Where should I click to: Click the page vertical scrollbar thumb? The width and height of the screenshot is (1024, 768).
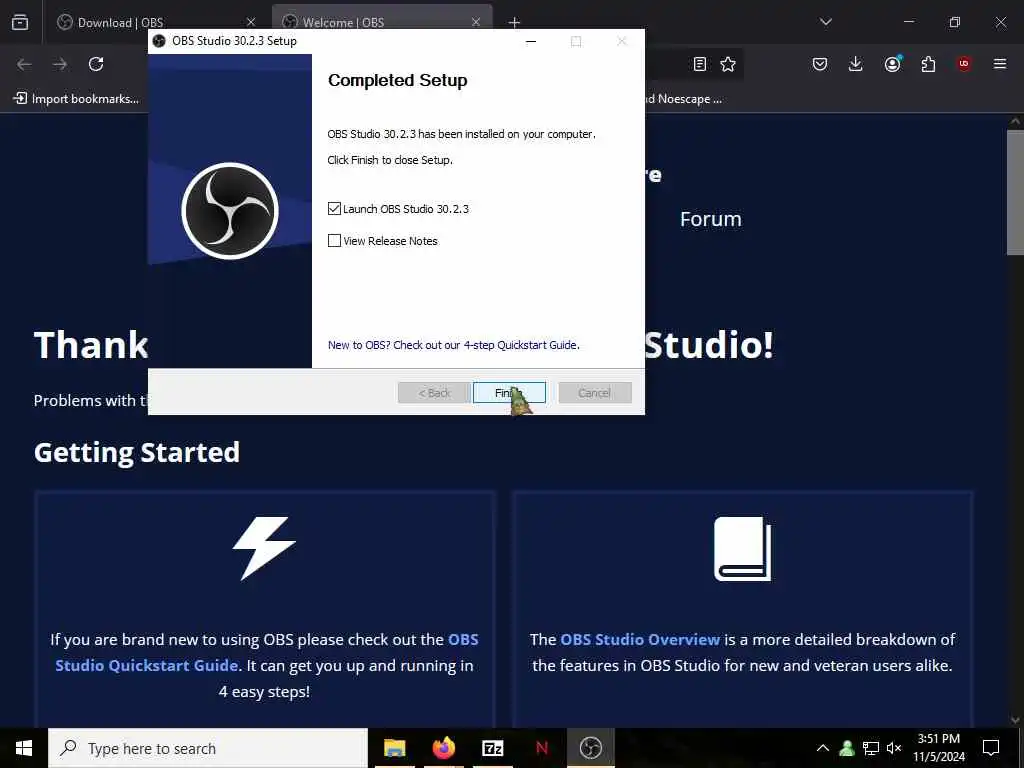[1015, 193]
